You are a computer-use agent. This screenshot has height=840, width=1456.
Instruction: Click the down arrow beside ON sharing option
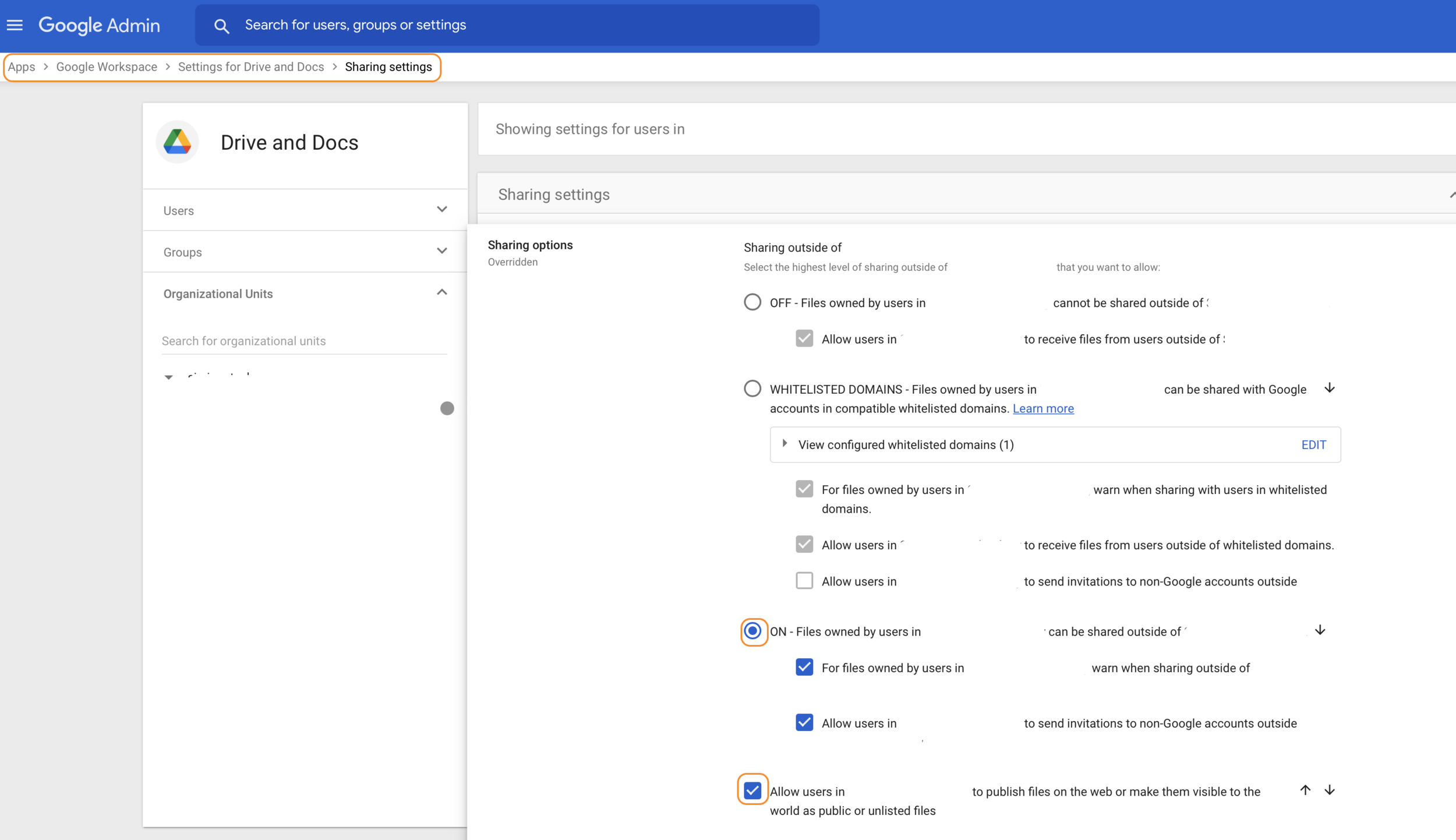[x=1320, y=630]
